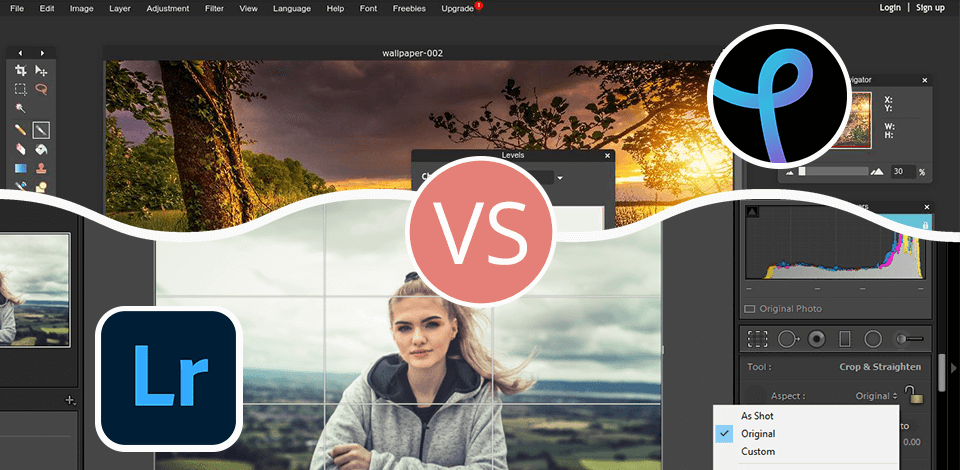
Task: Collapse Lightroom right panel with side triangle
Action: tap(953, 368)
